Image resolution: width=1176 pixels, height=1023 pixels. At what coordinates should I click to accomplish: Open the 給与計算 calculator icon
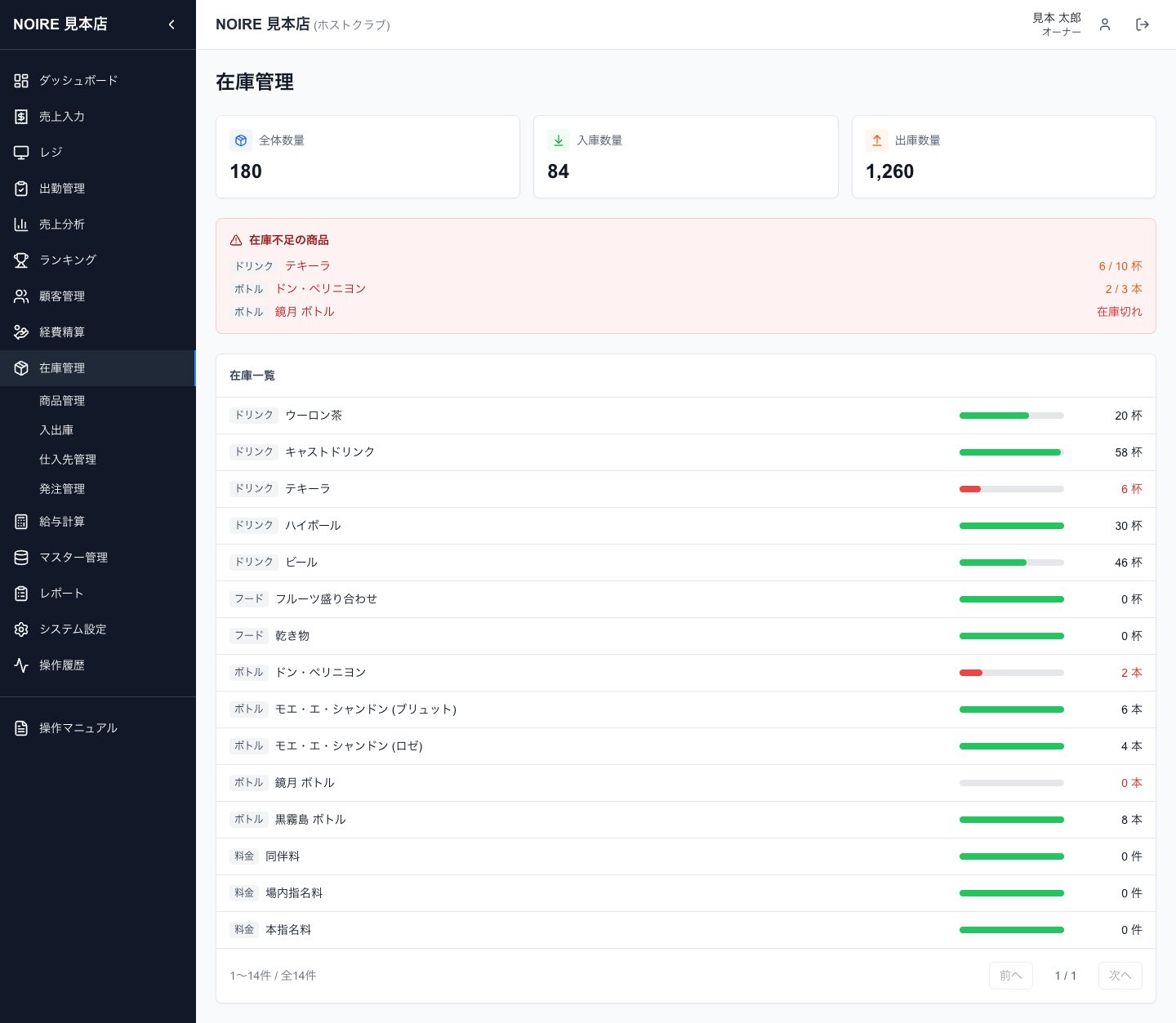[x=21, y=522]
